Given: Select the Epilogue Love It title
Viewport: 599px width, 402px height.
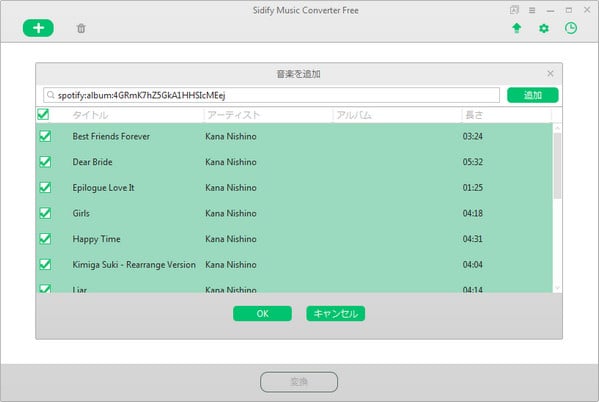Looking at the screenshot, I should [103, 188].
